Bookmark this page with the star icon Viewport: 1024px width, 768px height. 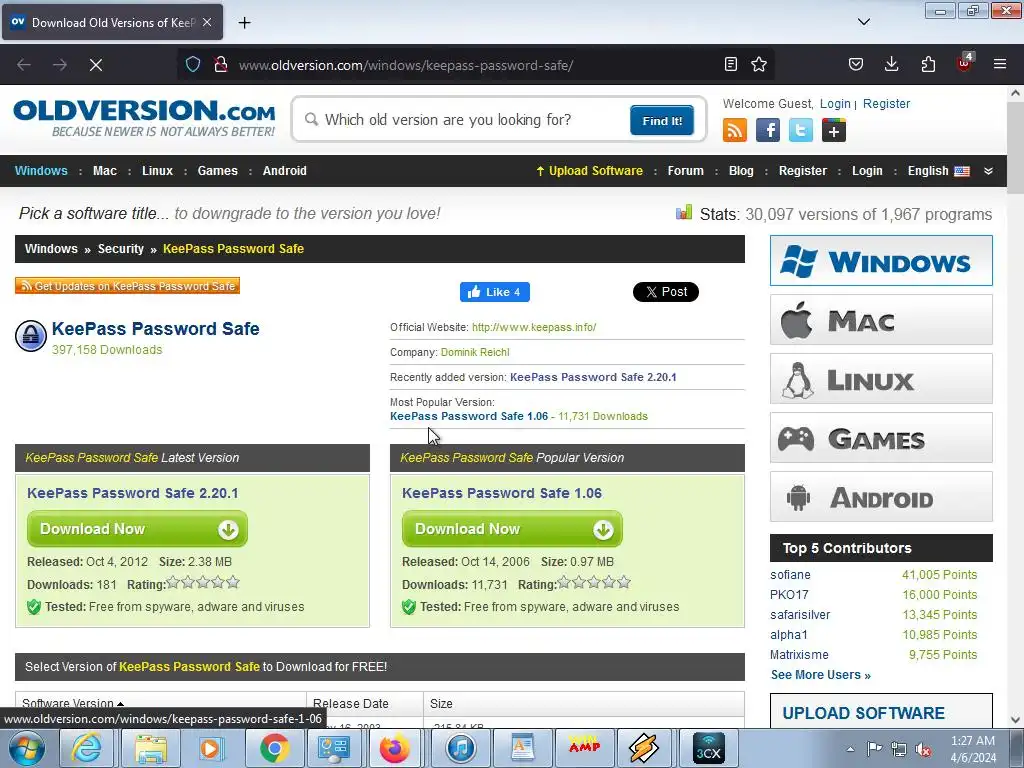pos(759,64)
